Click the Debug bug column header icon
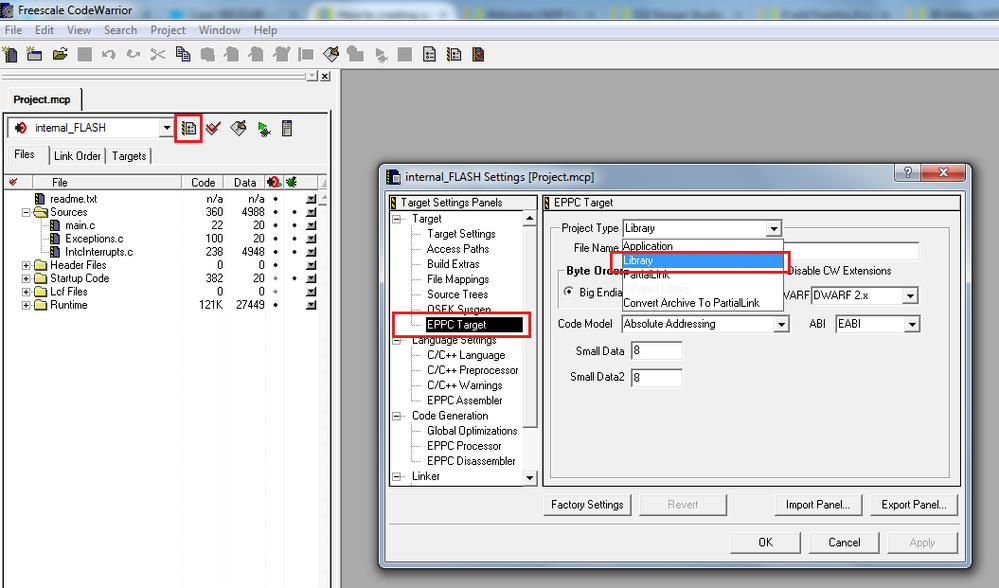The width and height of the screenshot is (999, 588). pyautogui.click(x=291, y=182)
